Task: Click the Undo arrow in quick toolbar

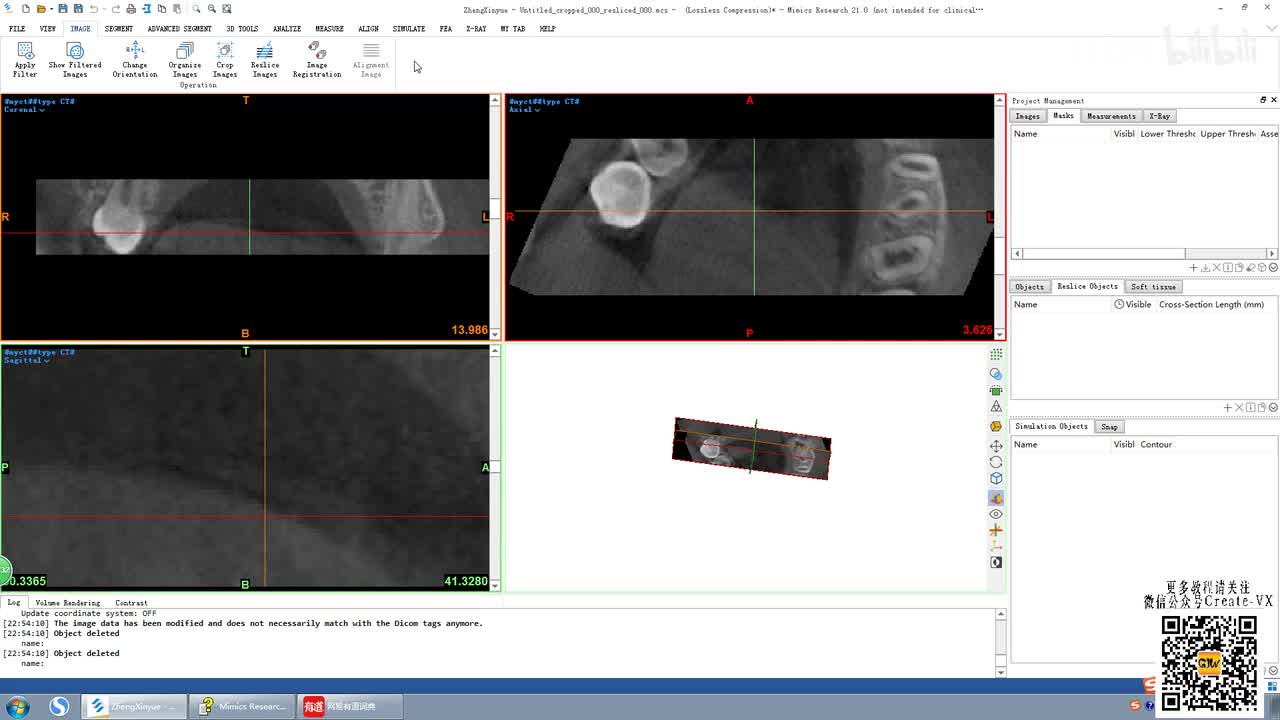Action: tap(94, 9)
